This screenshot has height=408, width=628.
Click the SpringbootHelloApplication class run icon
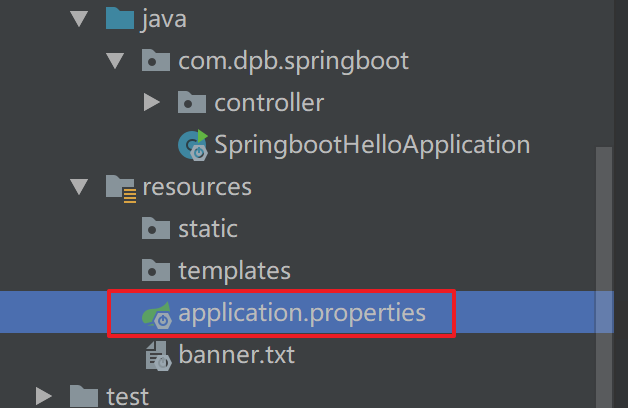click(193, 145)
